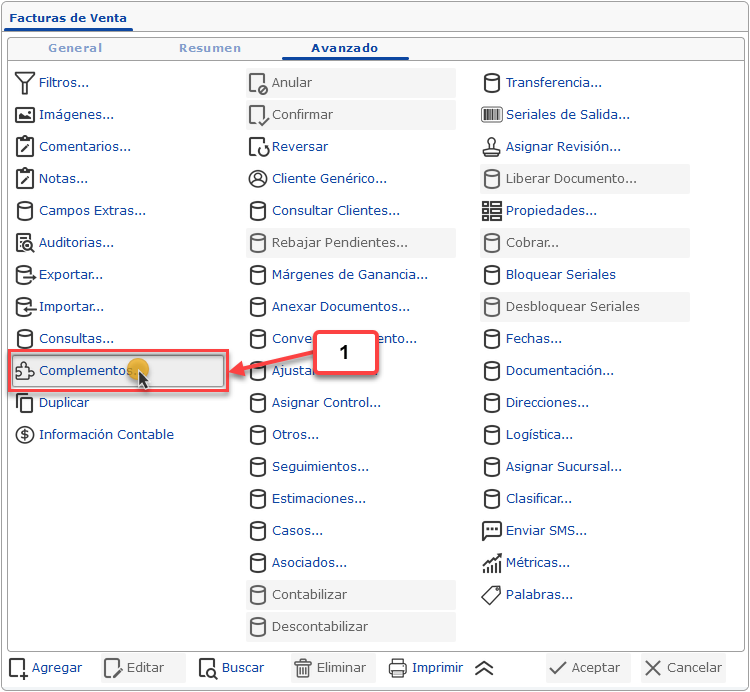Click the picture icon beside Imágenes
Image resolution: width=750 pixels, height=692 pixels.
[24, 115]
